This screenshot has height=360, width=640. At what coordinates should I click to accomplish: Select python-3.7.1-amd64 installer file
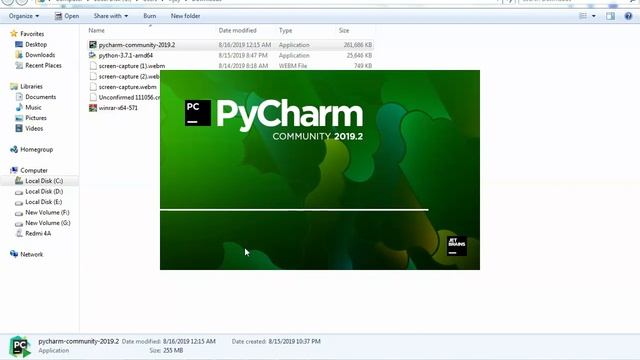click(x=126, y=55)
